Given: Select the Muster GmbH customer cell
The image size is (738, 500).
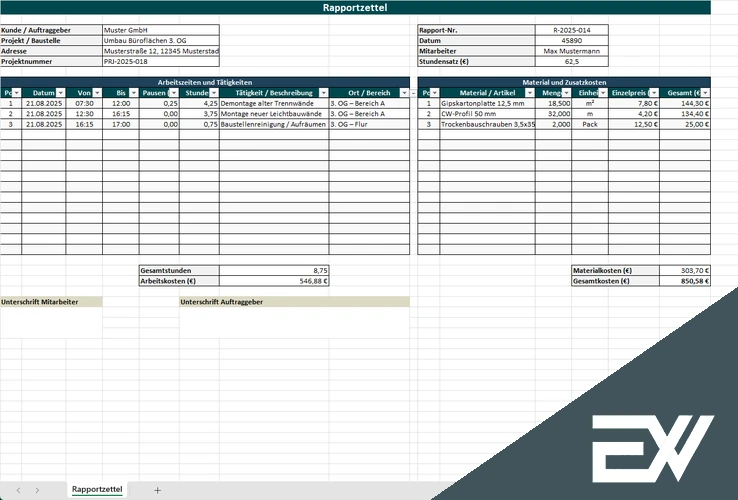Looking at the screenshot, I should click(161, 30).
